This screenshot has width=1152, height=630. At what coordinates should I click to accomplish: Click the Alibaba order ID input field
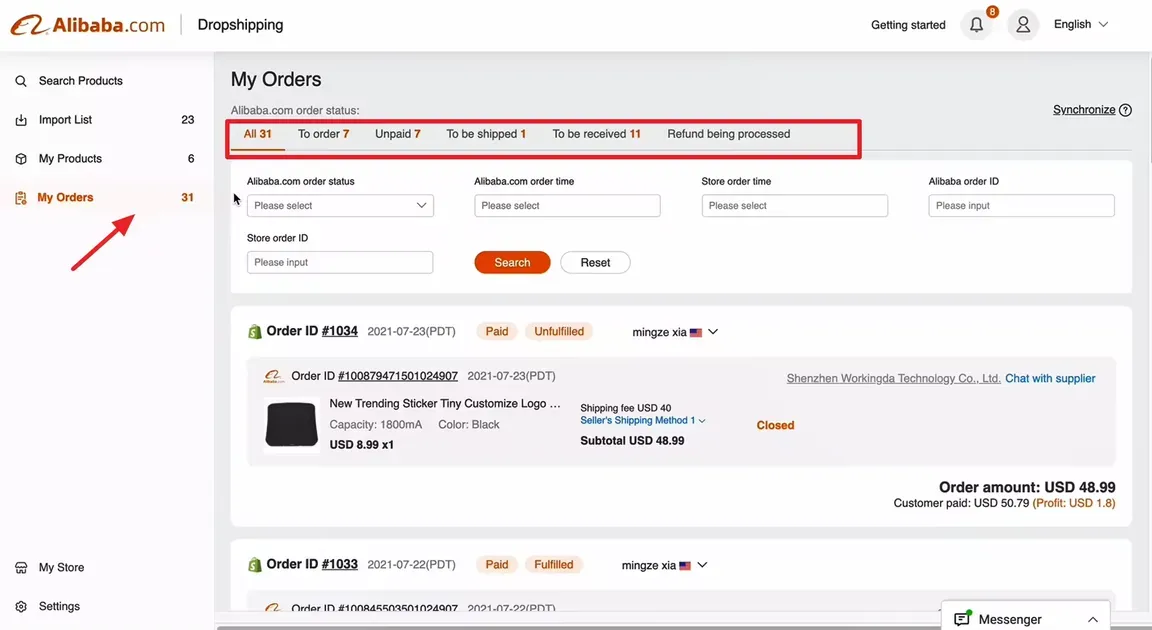click(1021, 206)
